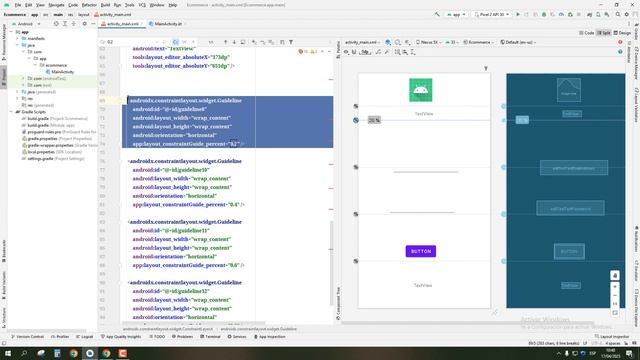Screen dimensions: 640x360
Task: Click zoom to fit icon in preview
Action: pyautogui.click(x=615, y=313)
